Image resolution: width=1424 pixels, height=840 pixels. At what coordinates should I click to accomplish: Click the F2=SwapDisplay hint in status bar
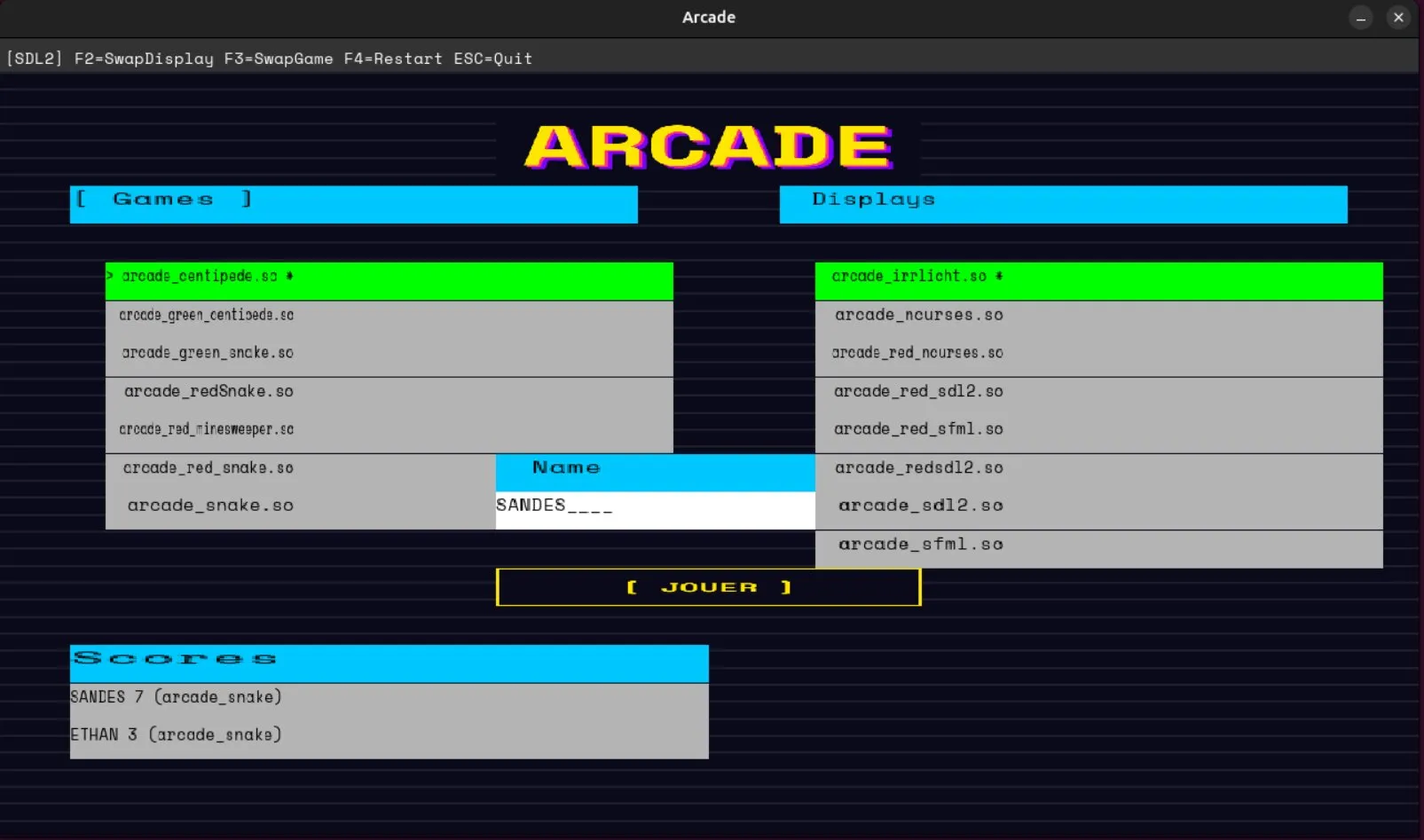click(144, 59)
